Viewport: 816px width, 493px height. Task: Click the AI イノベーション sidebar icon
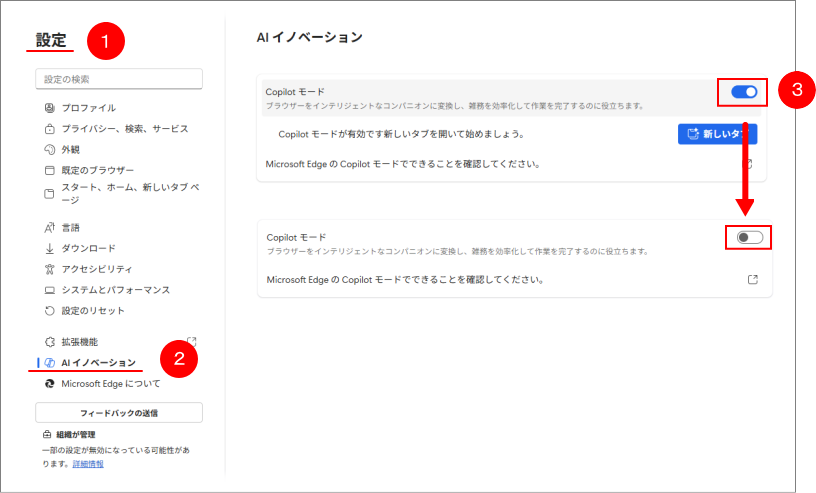click(49, 363)
